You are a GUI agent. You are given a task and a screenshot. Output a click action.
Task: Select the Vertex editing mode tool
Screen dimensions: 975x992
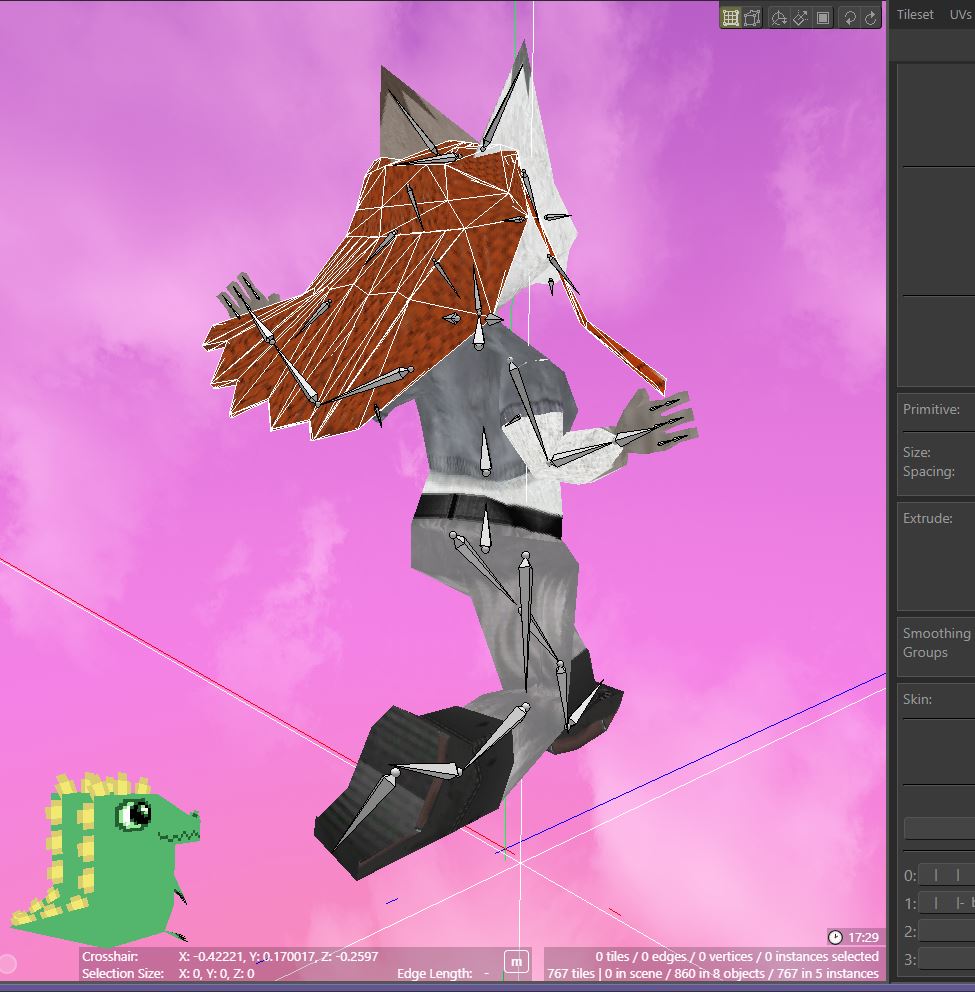point(753,17)
